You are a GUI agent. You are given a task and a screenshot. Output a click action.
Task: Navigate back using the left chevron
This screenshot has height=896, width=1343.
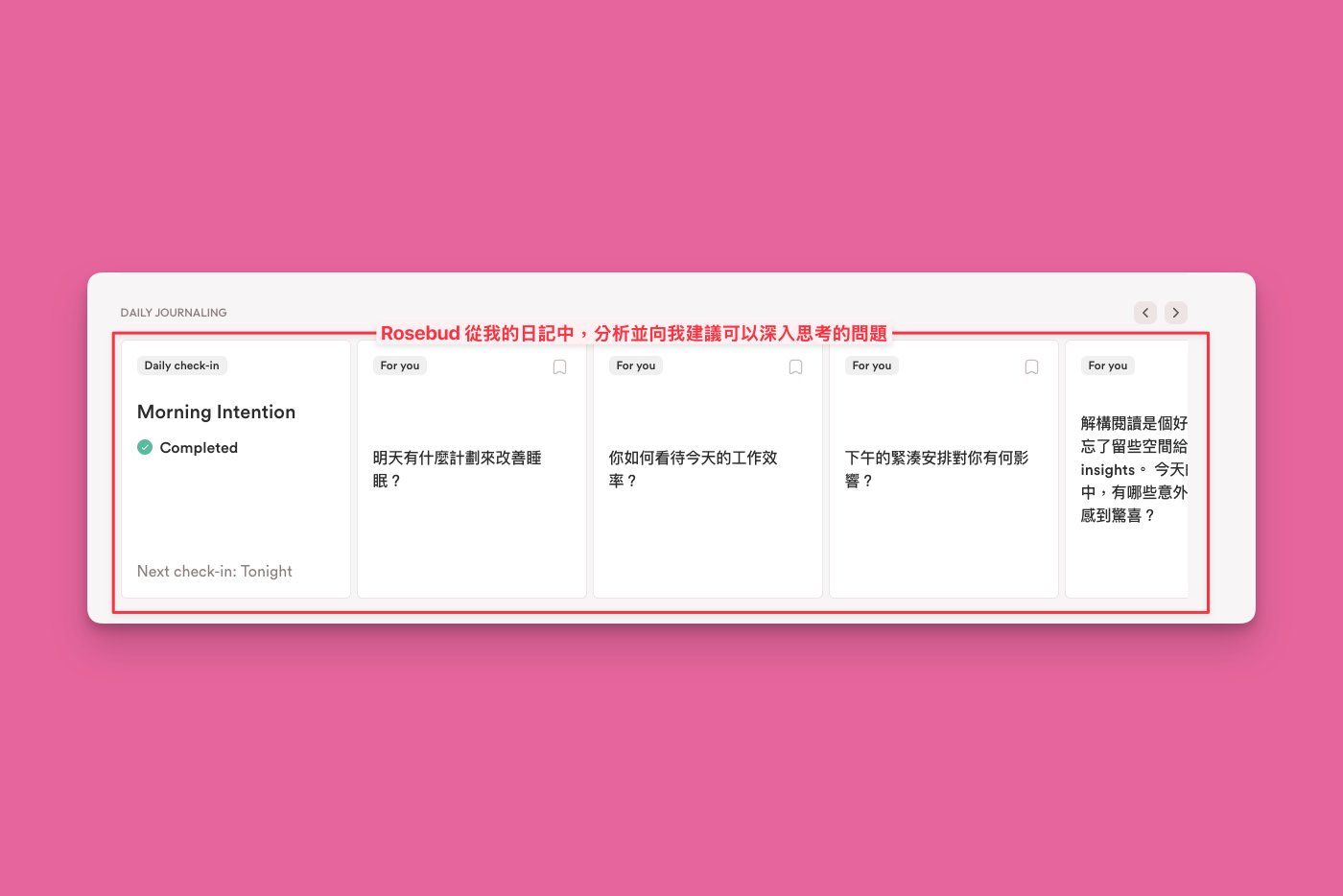[x=1145, y=312]
